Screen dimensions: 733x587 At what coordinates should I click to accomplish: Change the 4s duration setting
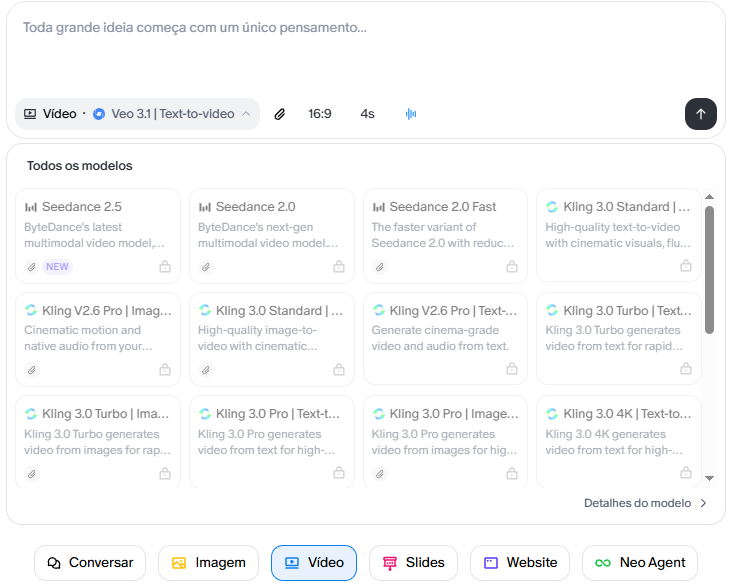click(x=367, y=114)
